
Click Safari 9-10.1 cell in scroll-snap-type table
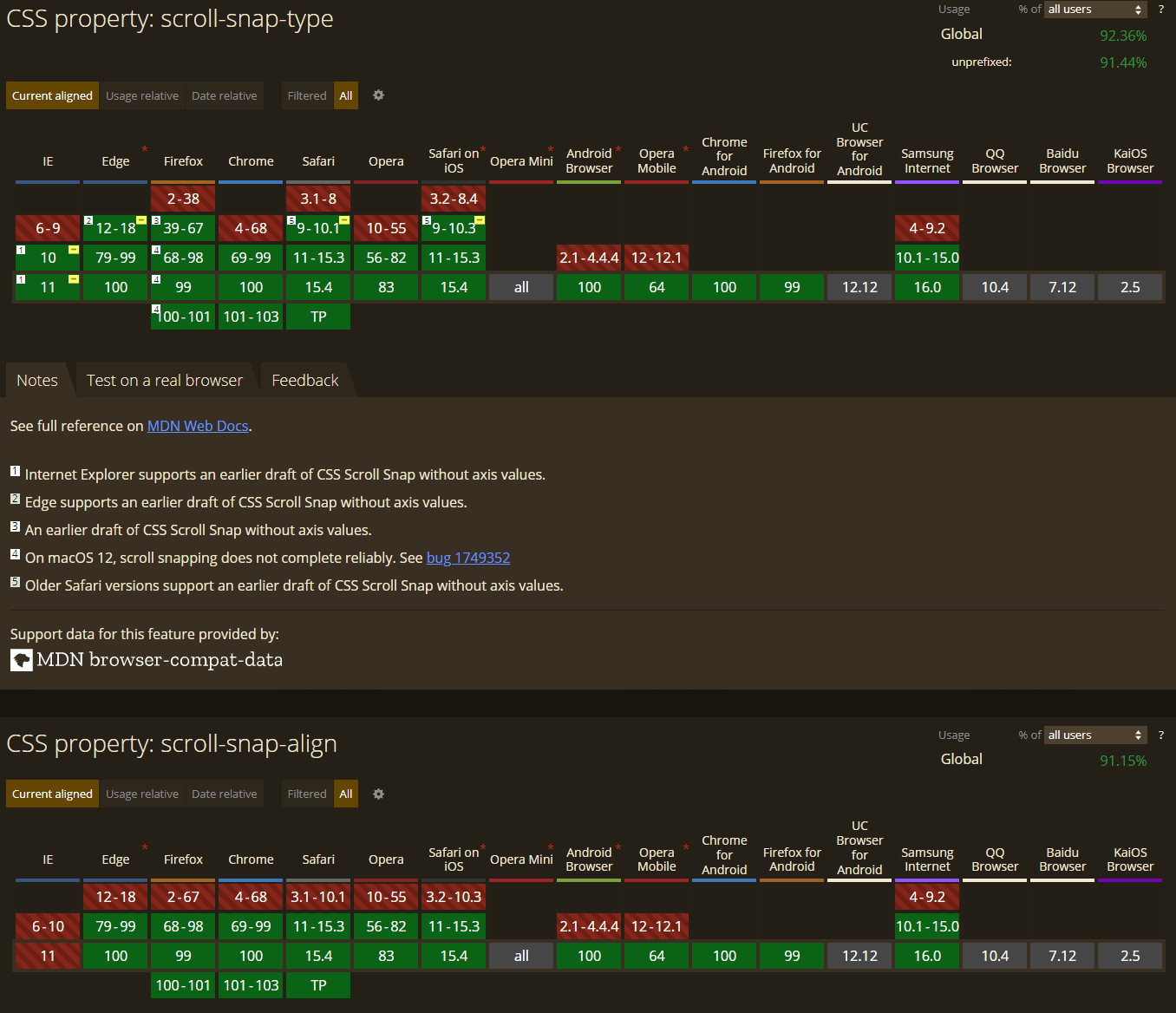pos(318,228)
